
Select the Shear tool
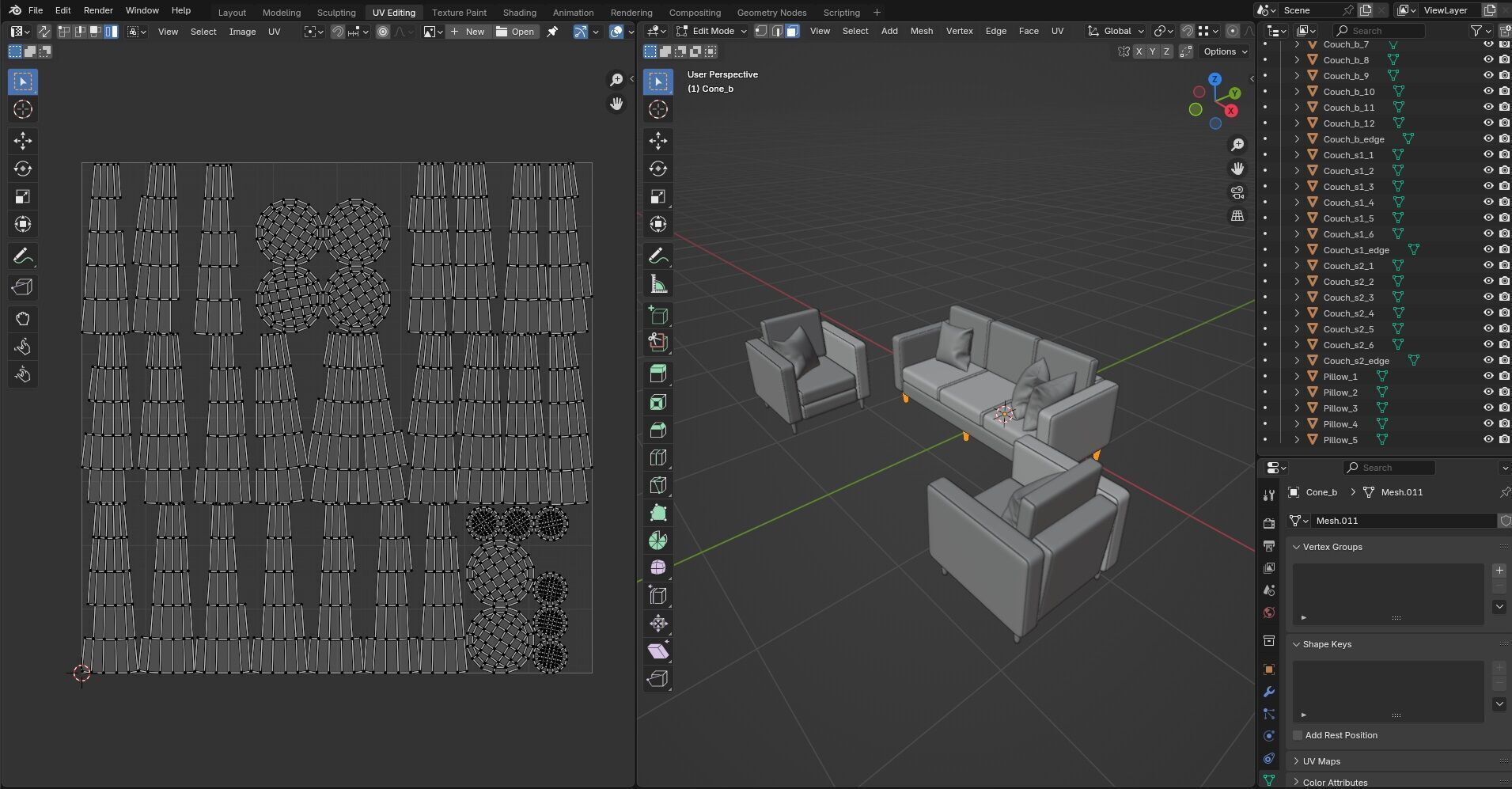658,651
